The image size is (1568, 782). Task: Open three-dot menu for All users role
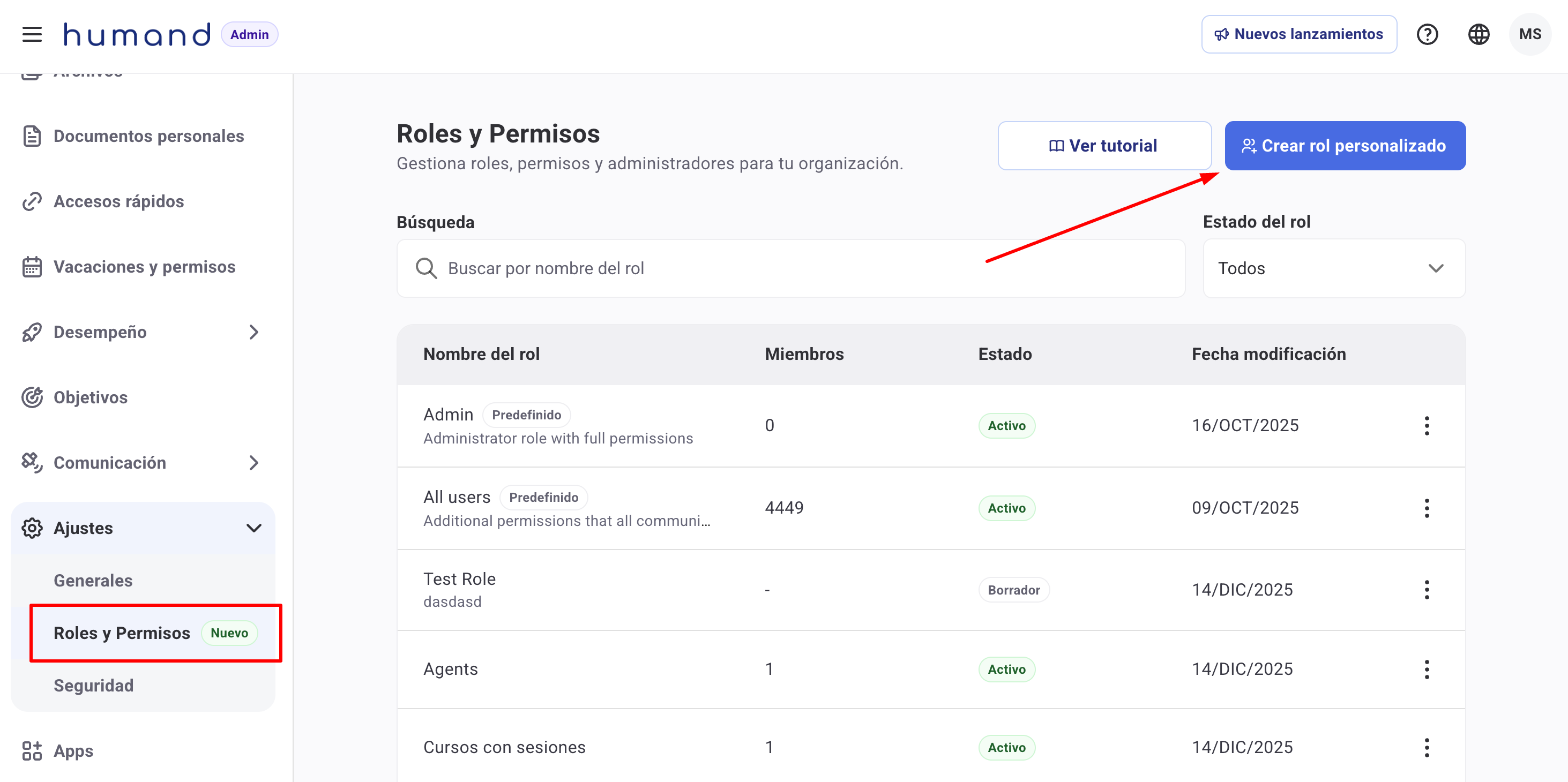(1426, 508)
